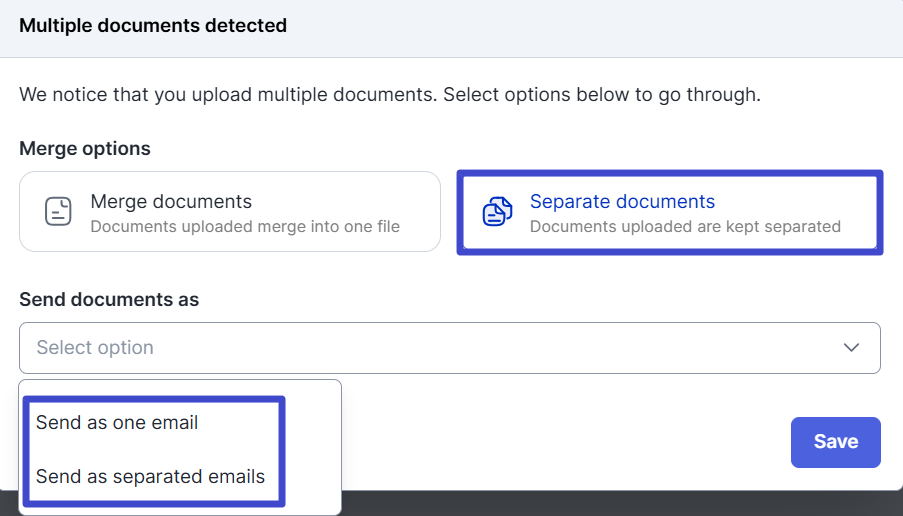Expand the Send documents as chevron arrow

point(851,348)
